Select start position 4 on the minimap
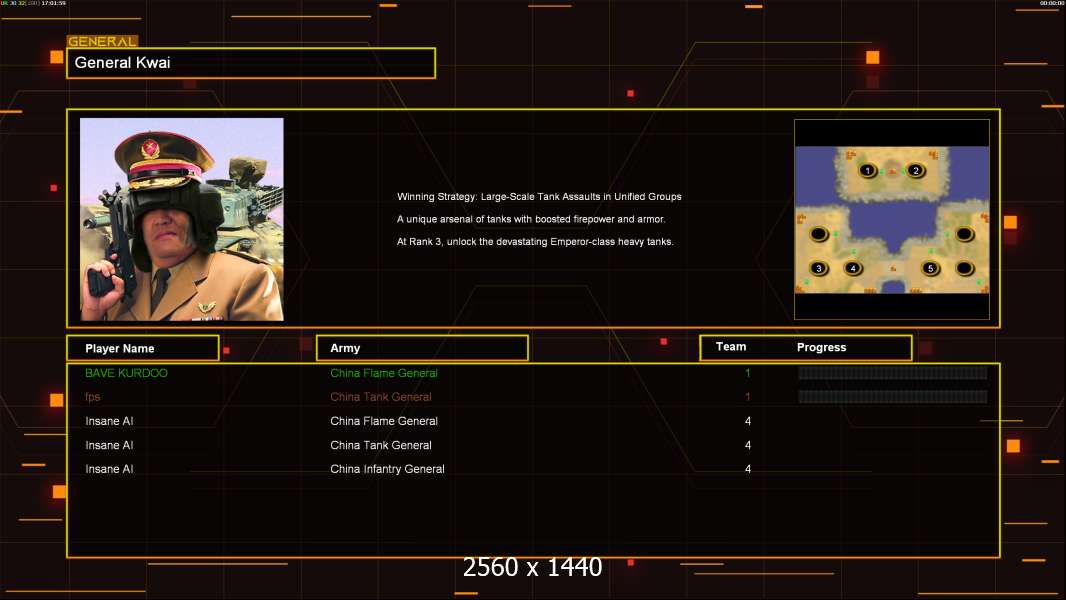The width and height of the screenshot is (1066, 600). tap(853, 268)
